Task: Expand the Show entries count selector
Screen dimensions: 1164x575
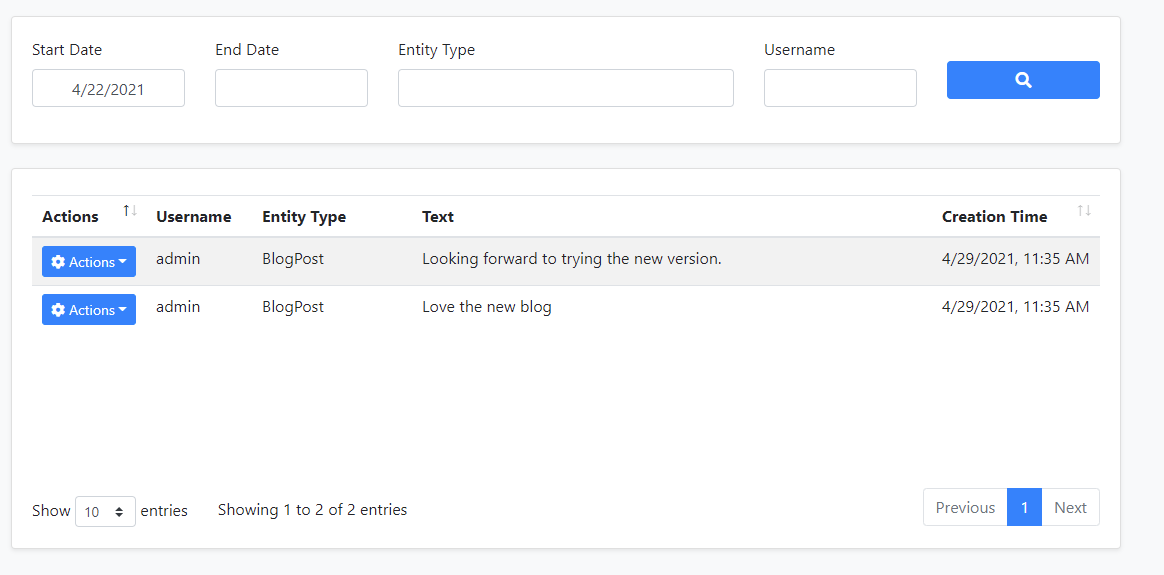Action: click(x=105, y=511)
